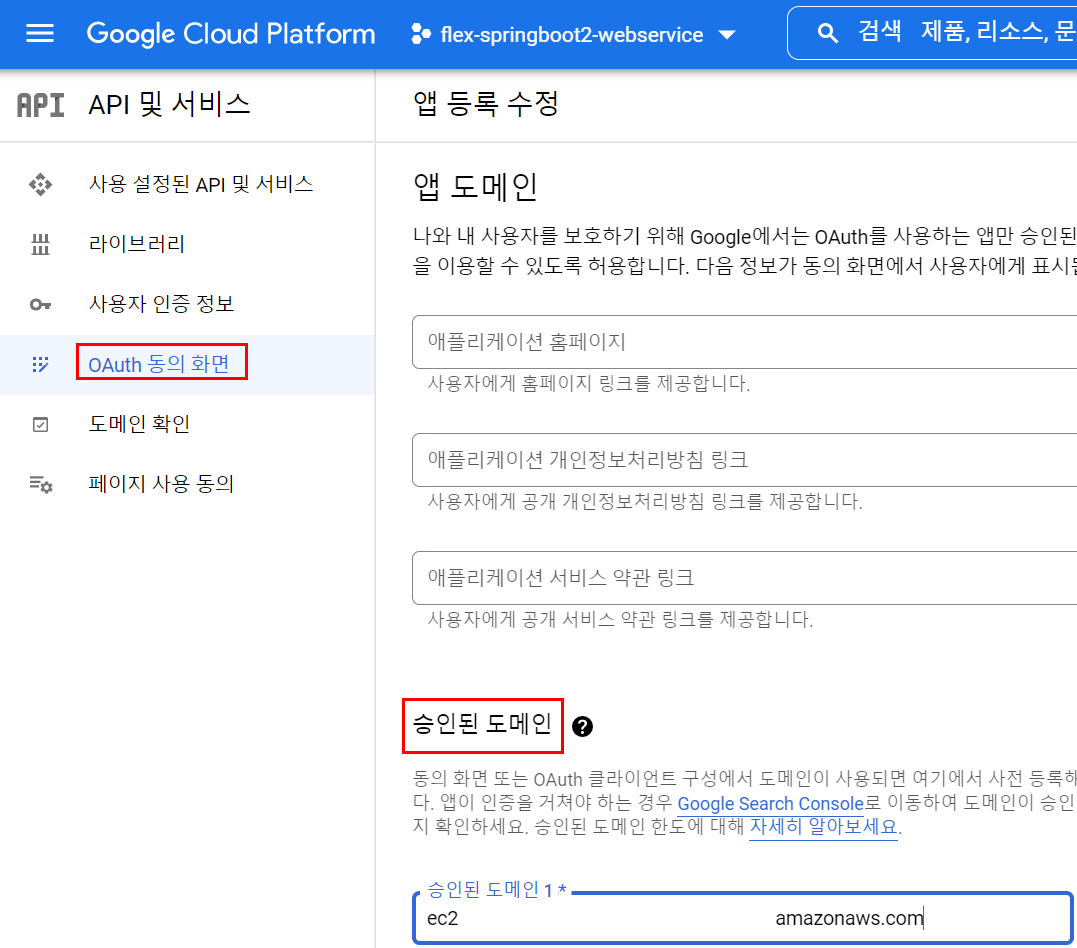The image size is (1077, 948).
Task: Open the Google Search Console link
Action: tap(771, 804)
